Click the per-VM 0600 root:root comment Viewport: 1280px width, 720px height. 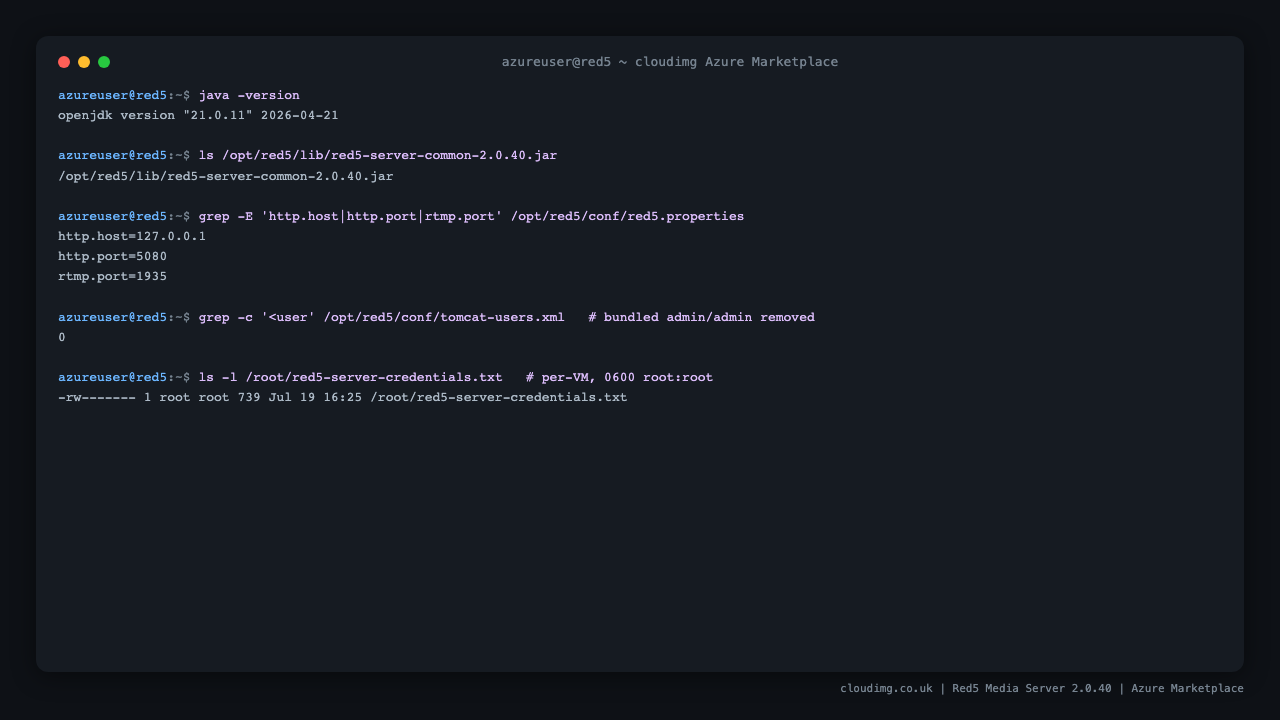[619, 377]
